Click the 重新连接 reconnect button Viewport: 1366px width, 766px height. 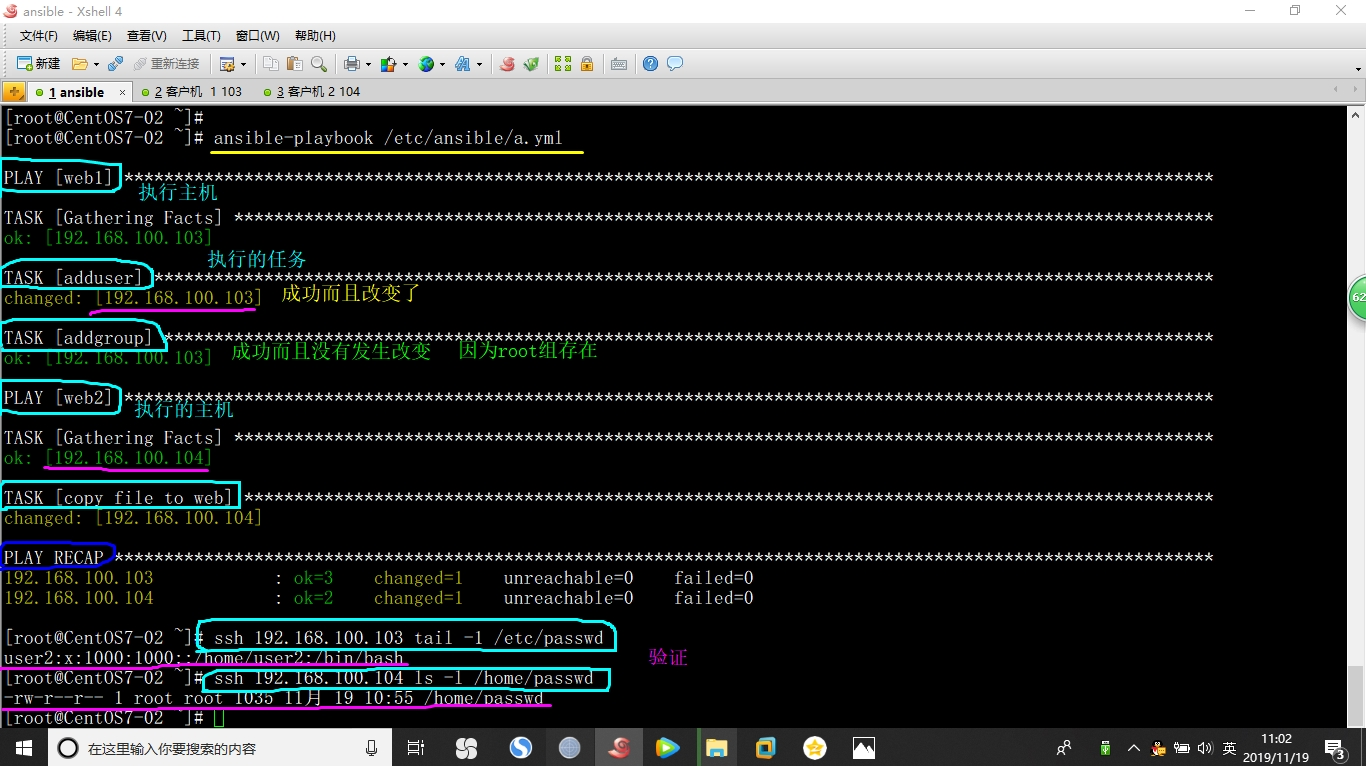[x=167, y=64]
